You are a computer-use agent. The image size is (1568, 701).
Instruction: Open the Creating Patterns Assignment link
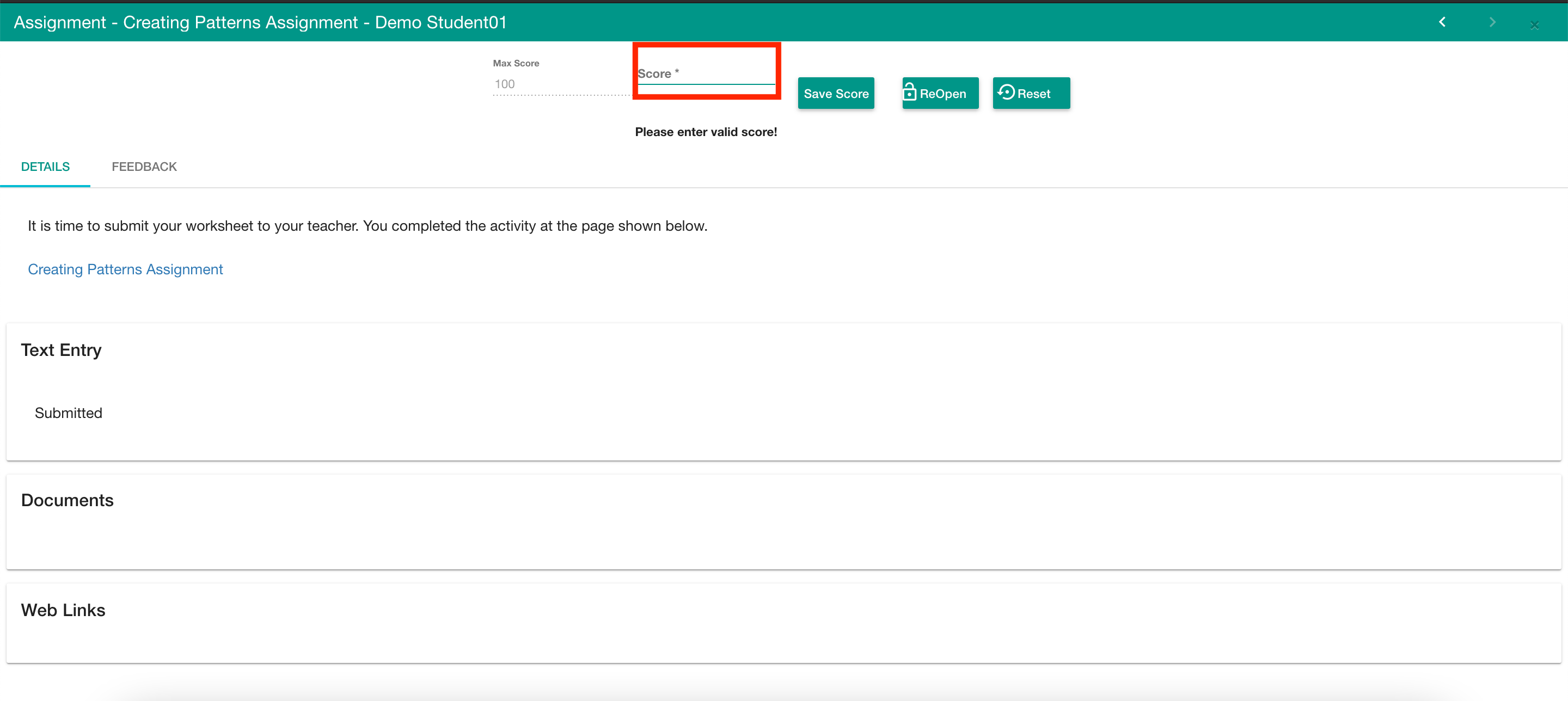(x=125, y=269)
